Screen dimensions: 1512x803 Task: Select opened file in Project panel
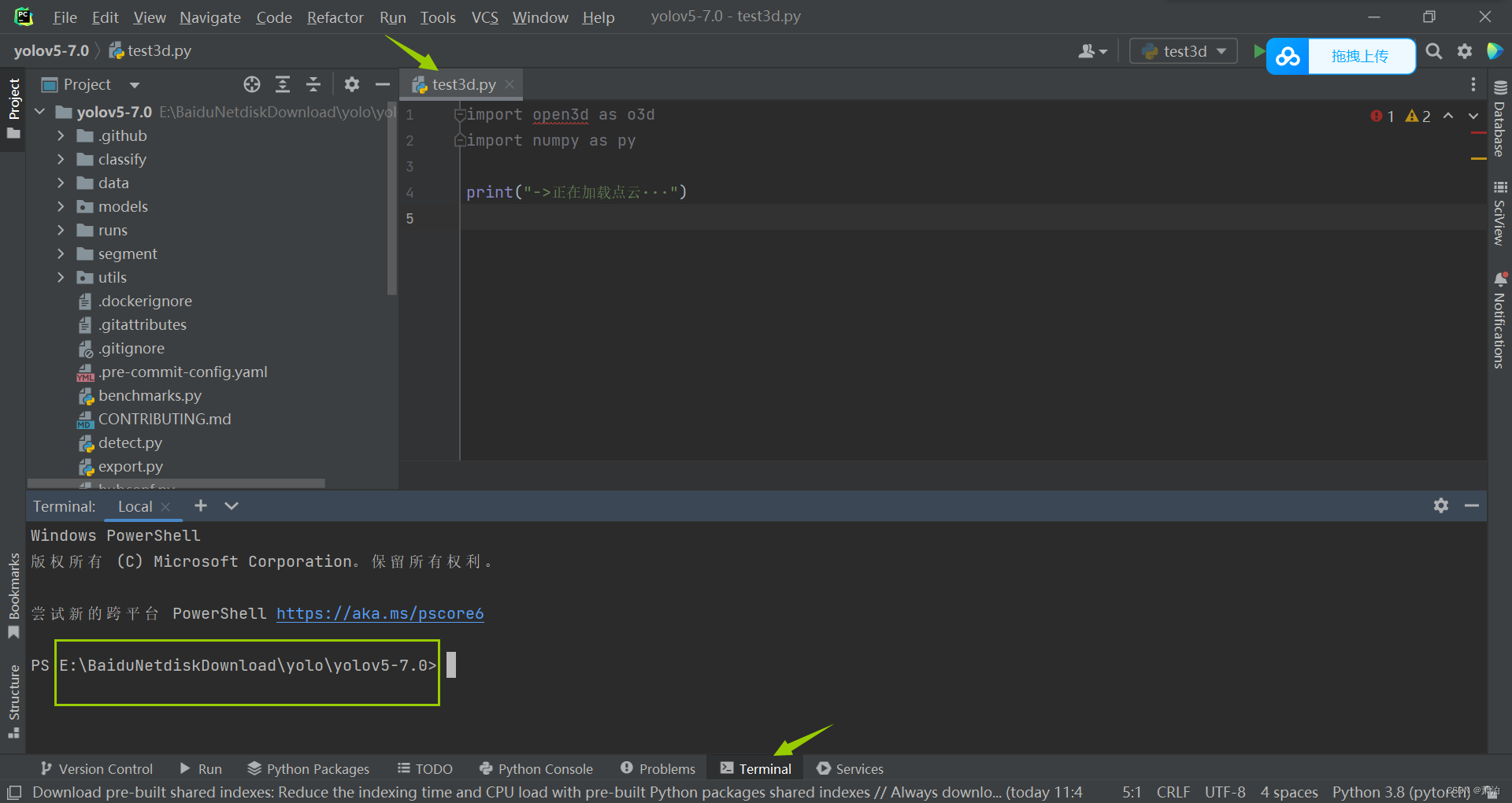pos(252,84)
